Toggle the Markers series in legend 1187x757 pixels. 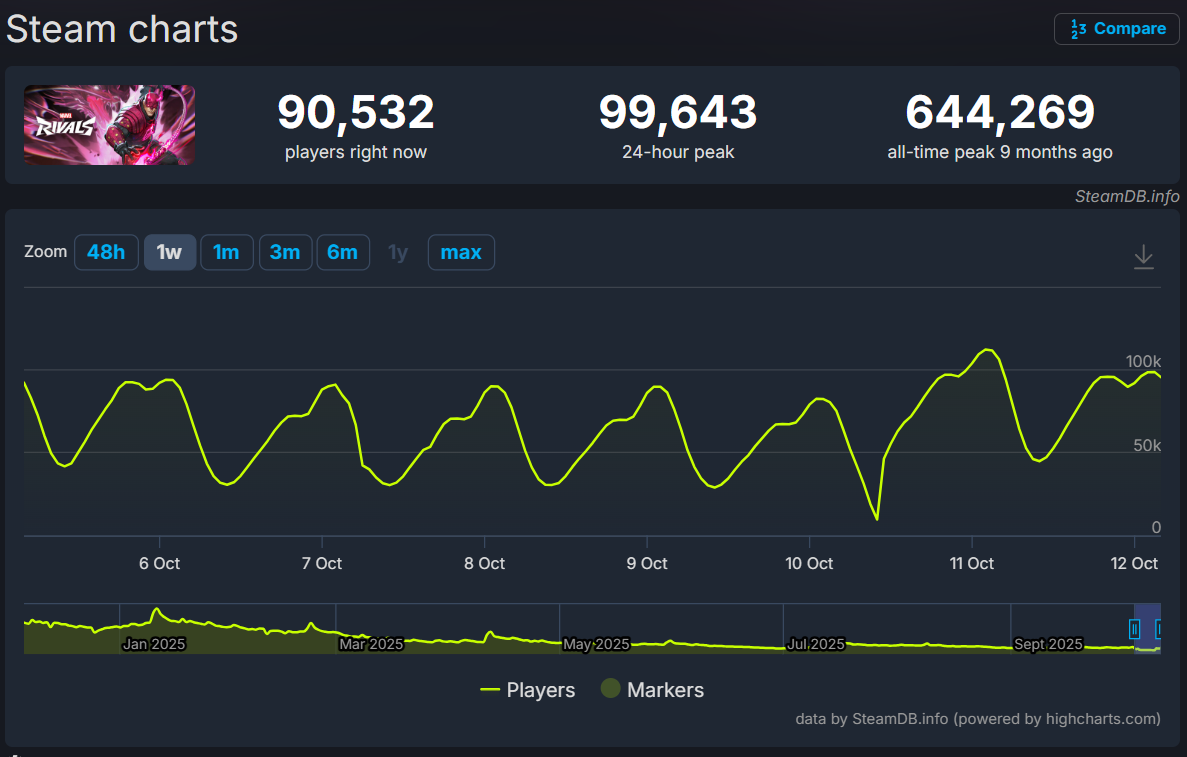[x=653, y=690]
